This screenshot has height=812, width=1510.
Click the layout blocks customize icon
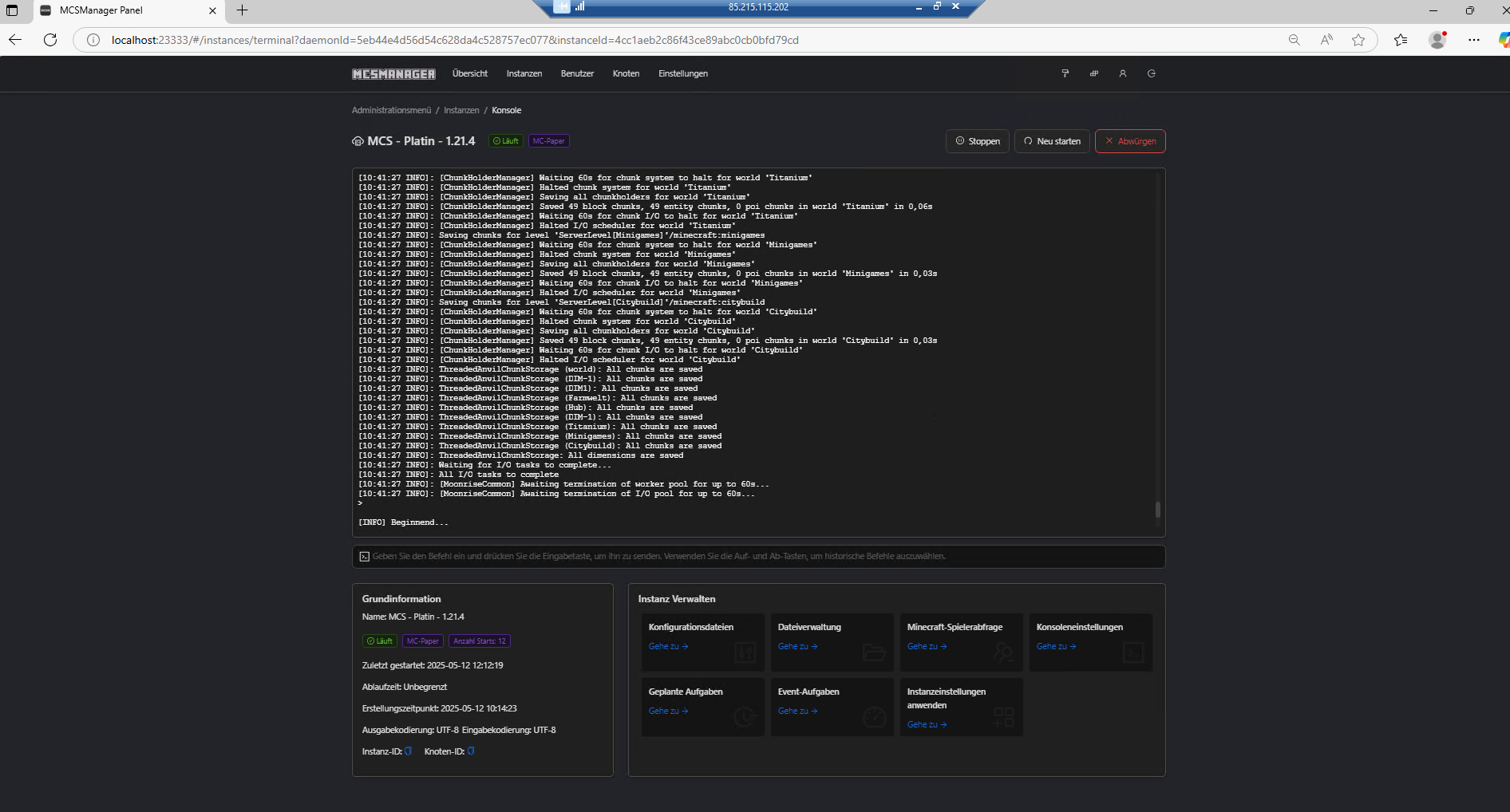1093,73
